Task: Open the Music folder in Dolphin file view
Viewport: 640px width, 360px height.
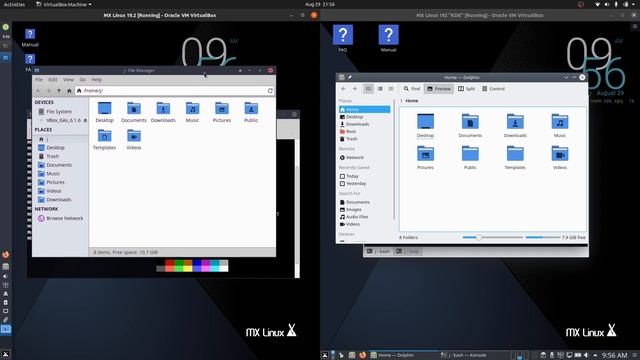Action: [560, 125]
